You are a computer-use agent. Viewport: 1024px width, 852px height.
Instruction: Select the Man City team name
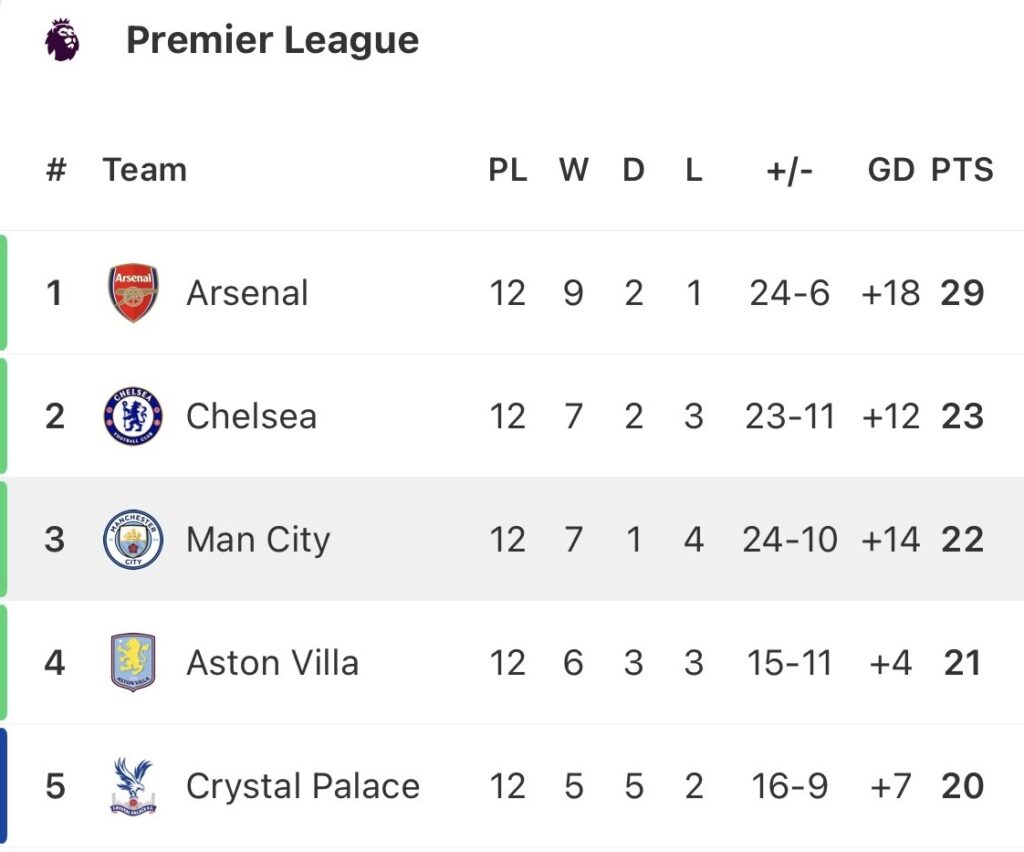tap(258, 540)
